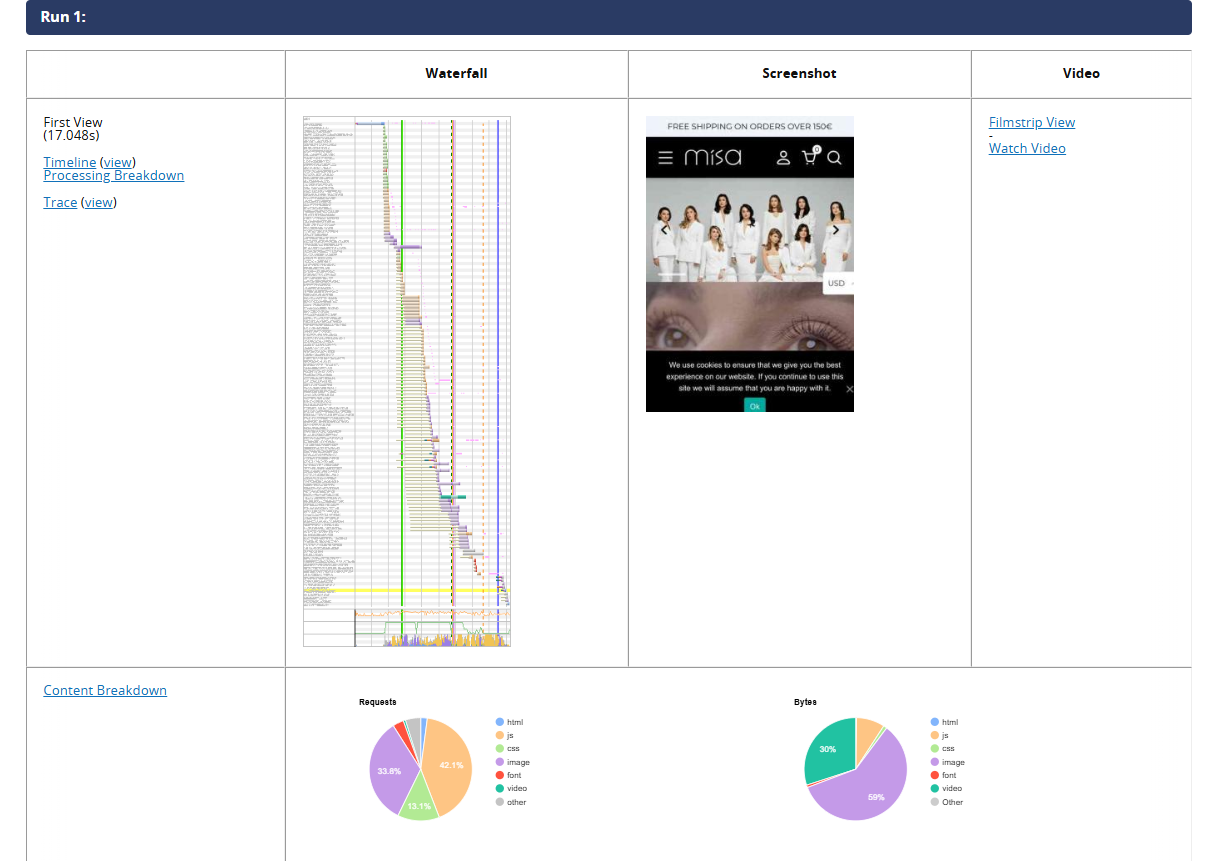Open the waterfall chart thumbnail

click(407, 381)
